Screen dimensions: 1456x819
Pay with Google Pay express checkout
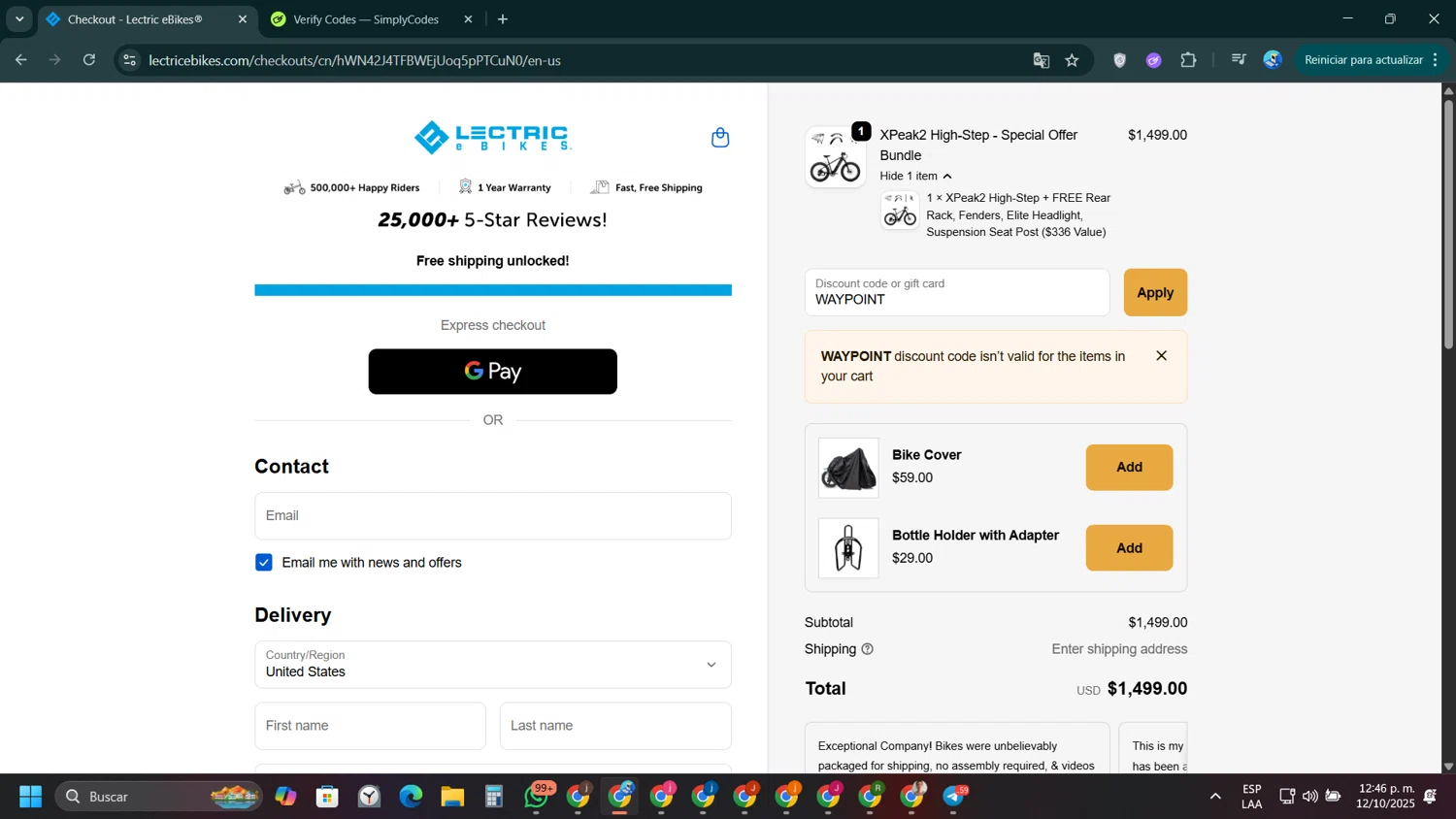click(x=493, y=372)
